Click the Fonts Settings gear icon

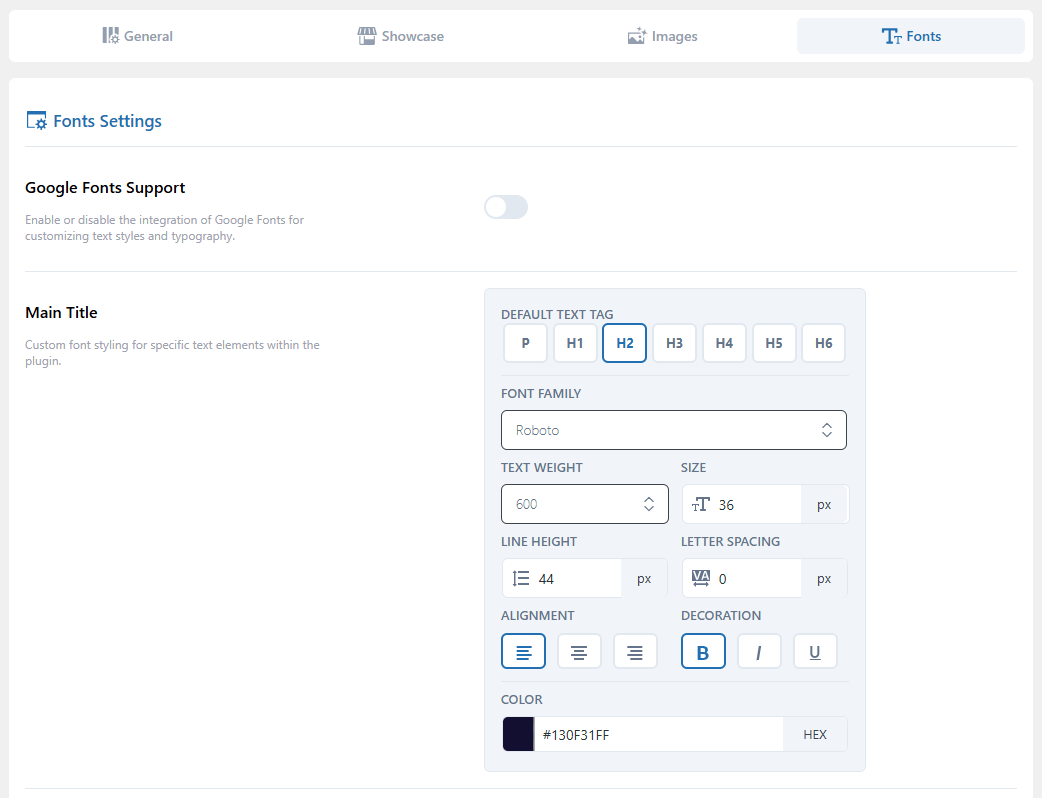[37, 121]
